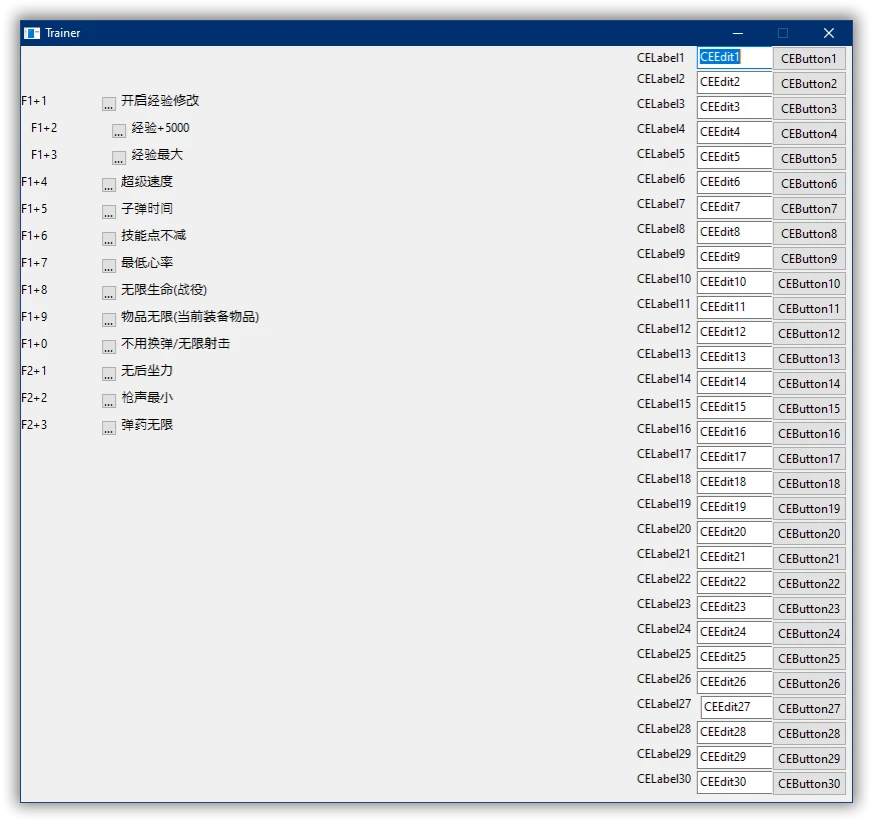Click the F1+1 hotkey label

tap(34, 101)
